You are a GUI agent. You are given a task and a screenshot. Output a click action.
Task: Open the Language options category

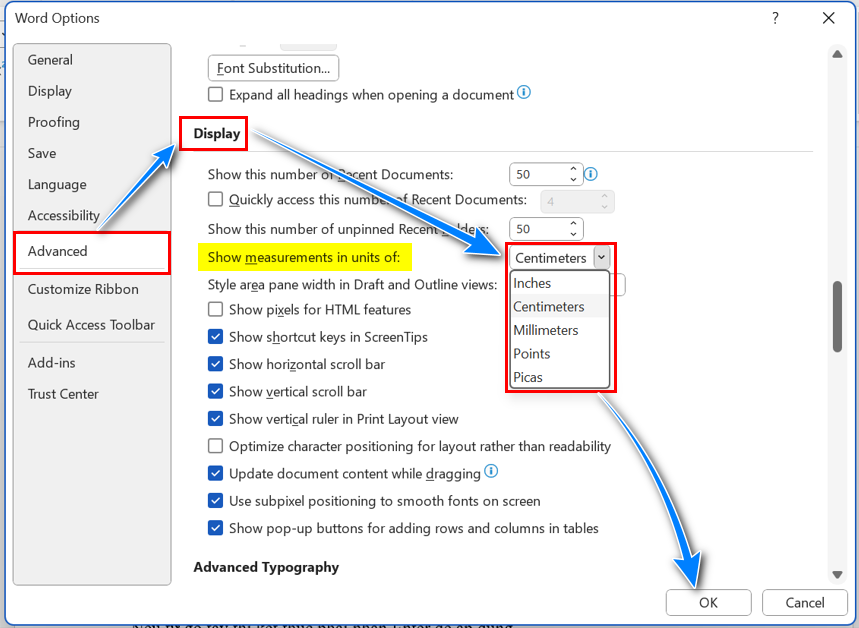coord(92,185)
